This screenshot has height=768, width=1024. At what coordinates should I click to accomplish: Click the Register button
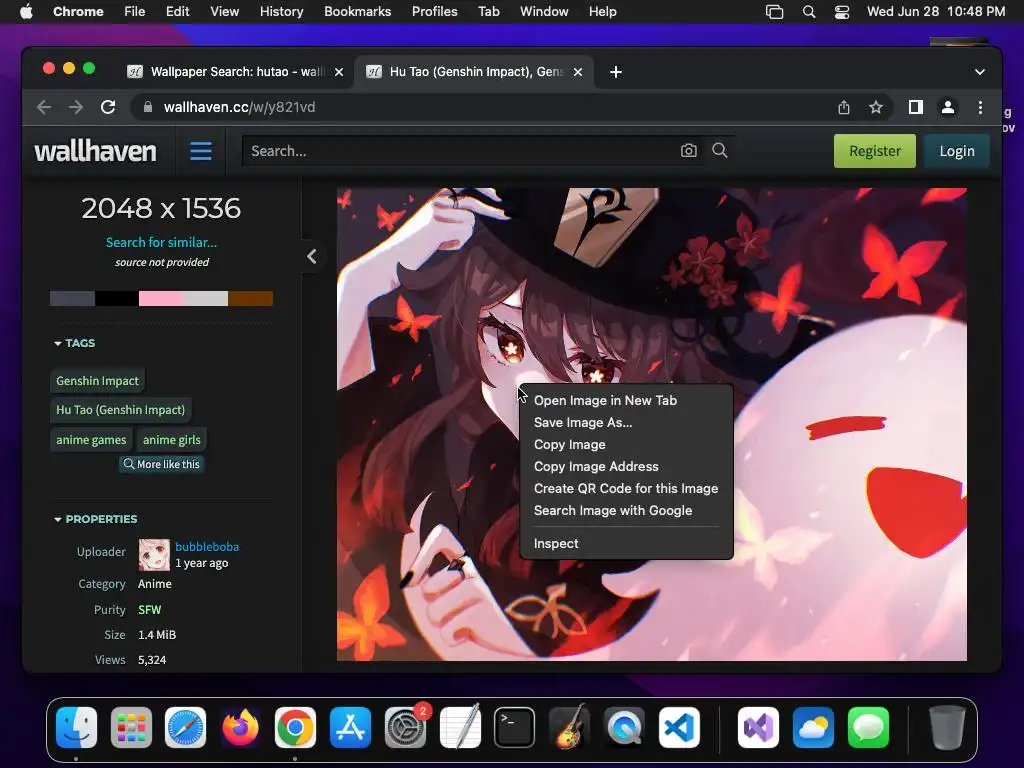point(874,151)
